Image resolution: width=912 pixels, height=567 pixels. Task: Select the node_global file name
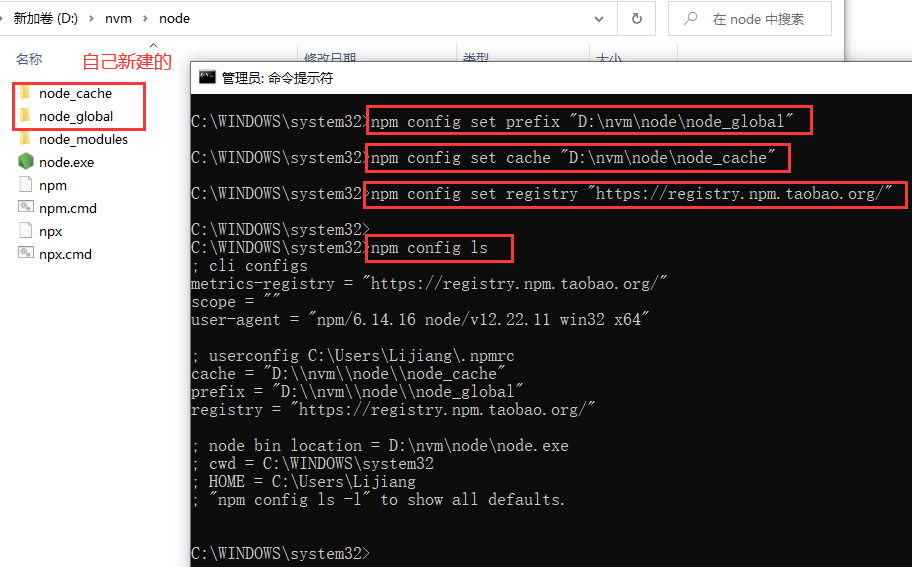click(x=76, y=116)
